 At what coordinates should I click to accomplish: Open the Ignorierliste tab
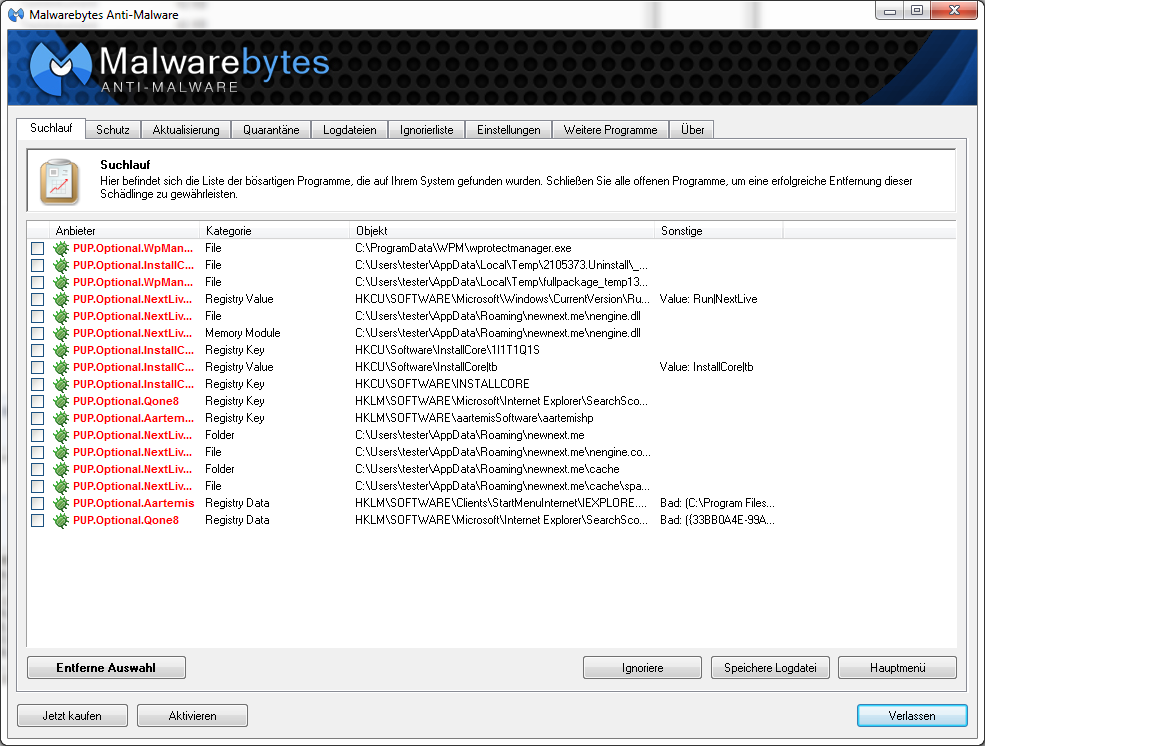pyautogui.click(x=427, y=129)
